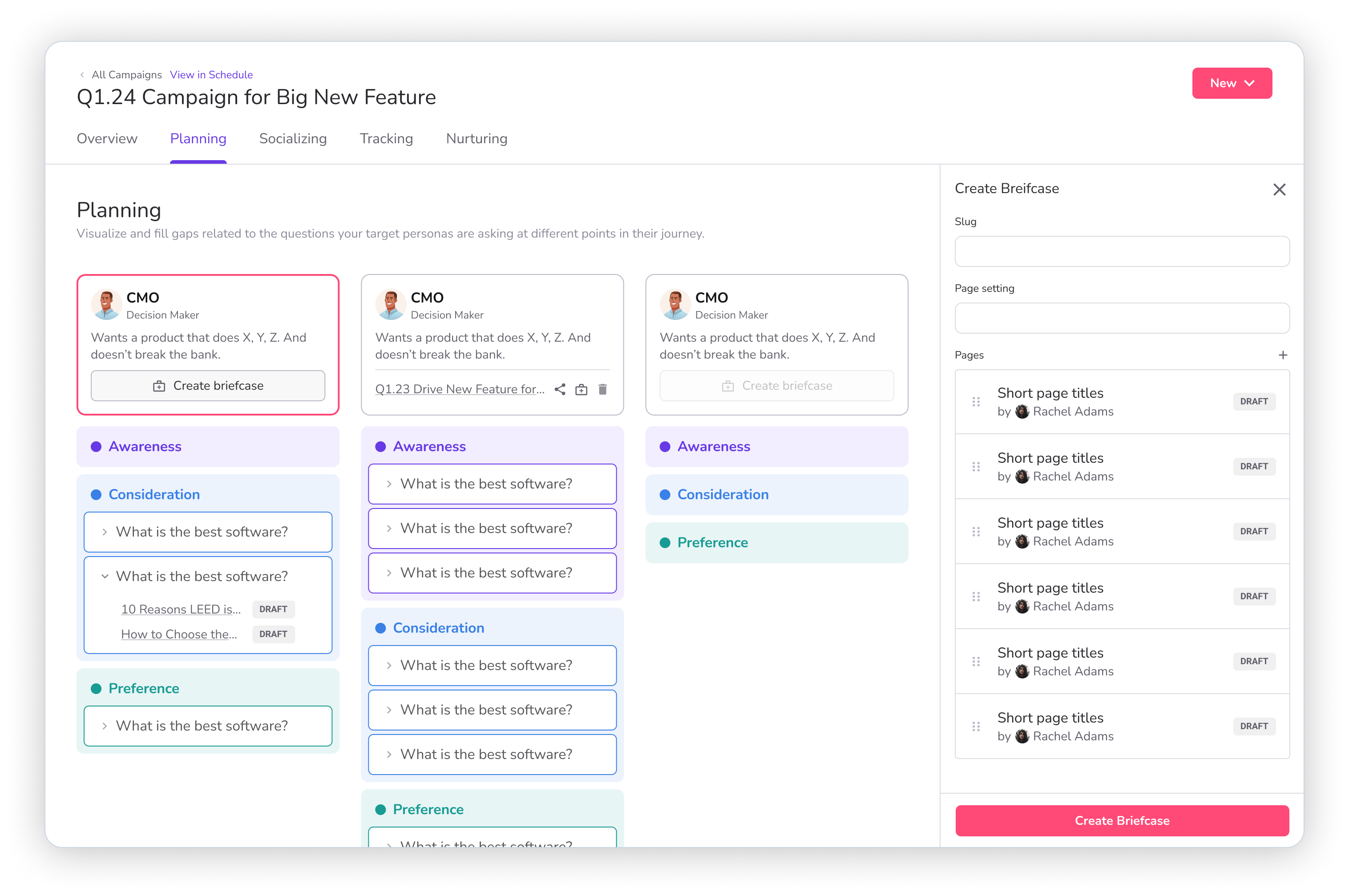This screenshot has width=1349, height=896.
Task: Click View in Schedule link
Action: [211, 75]
